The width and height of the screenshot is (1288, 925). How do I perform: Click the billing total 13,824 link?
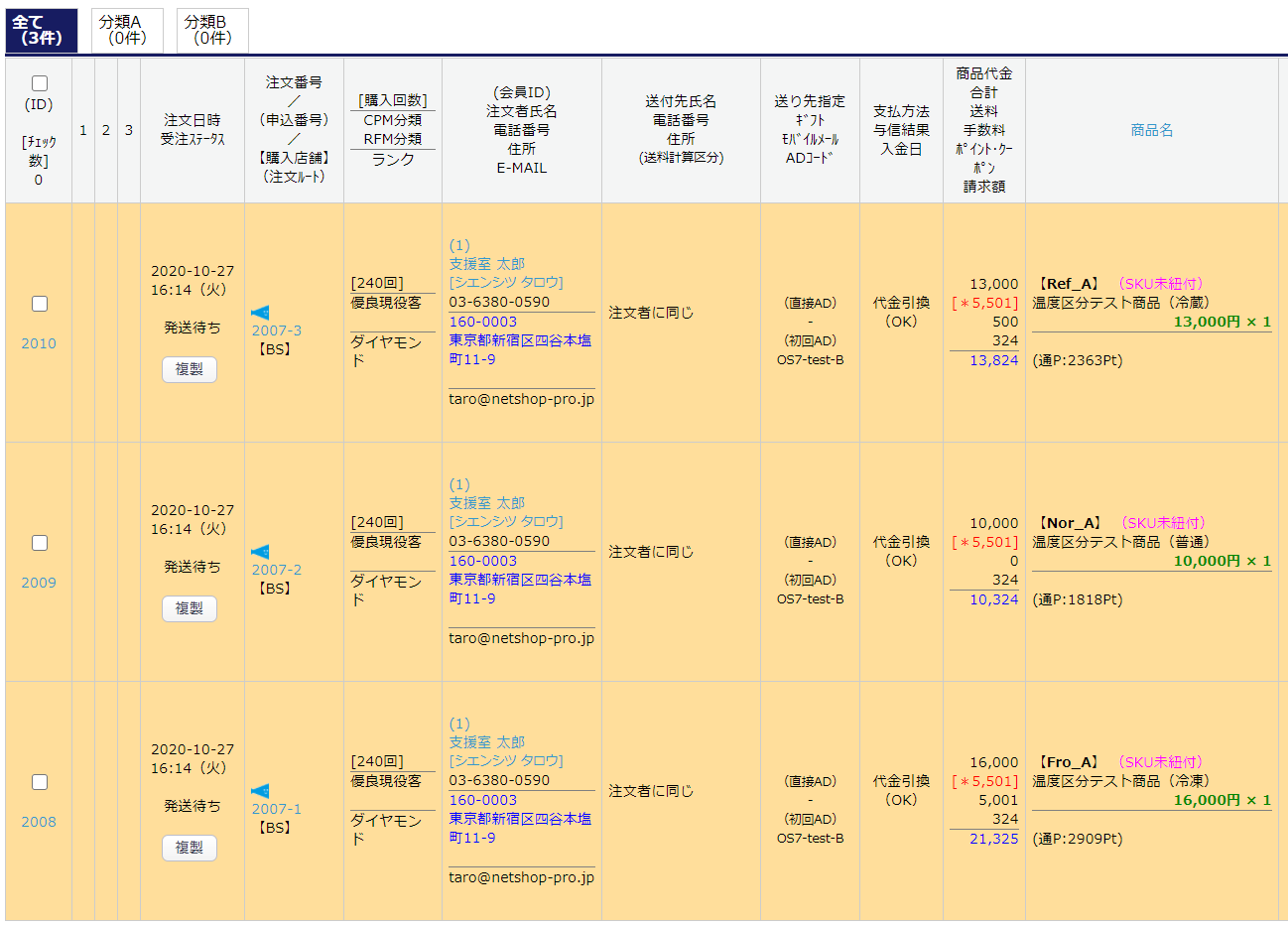(x=993, y=360)
